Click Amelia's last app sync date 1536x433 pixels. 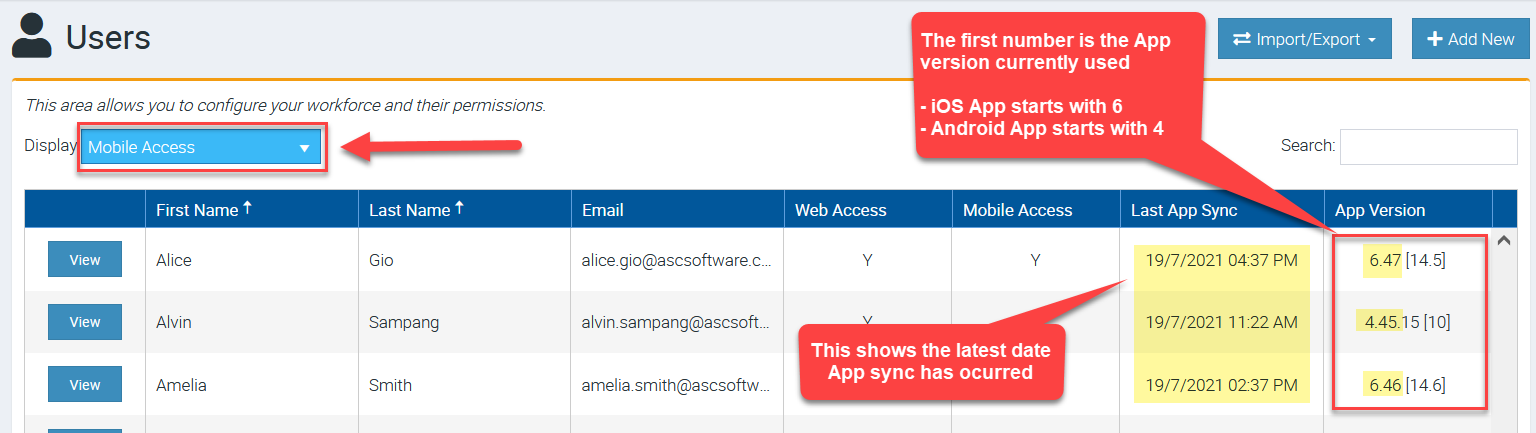click(1221, 384)
